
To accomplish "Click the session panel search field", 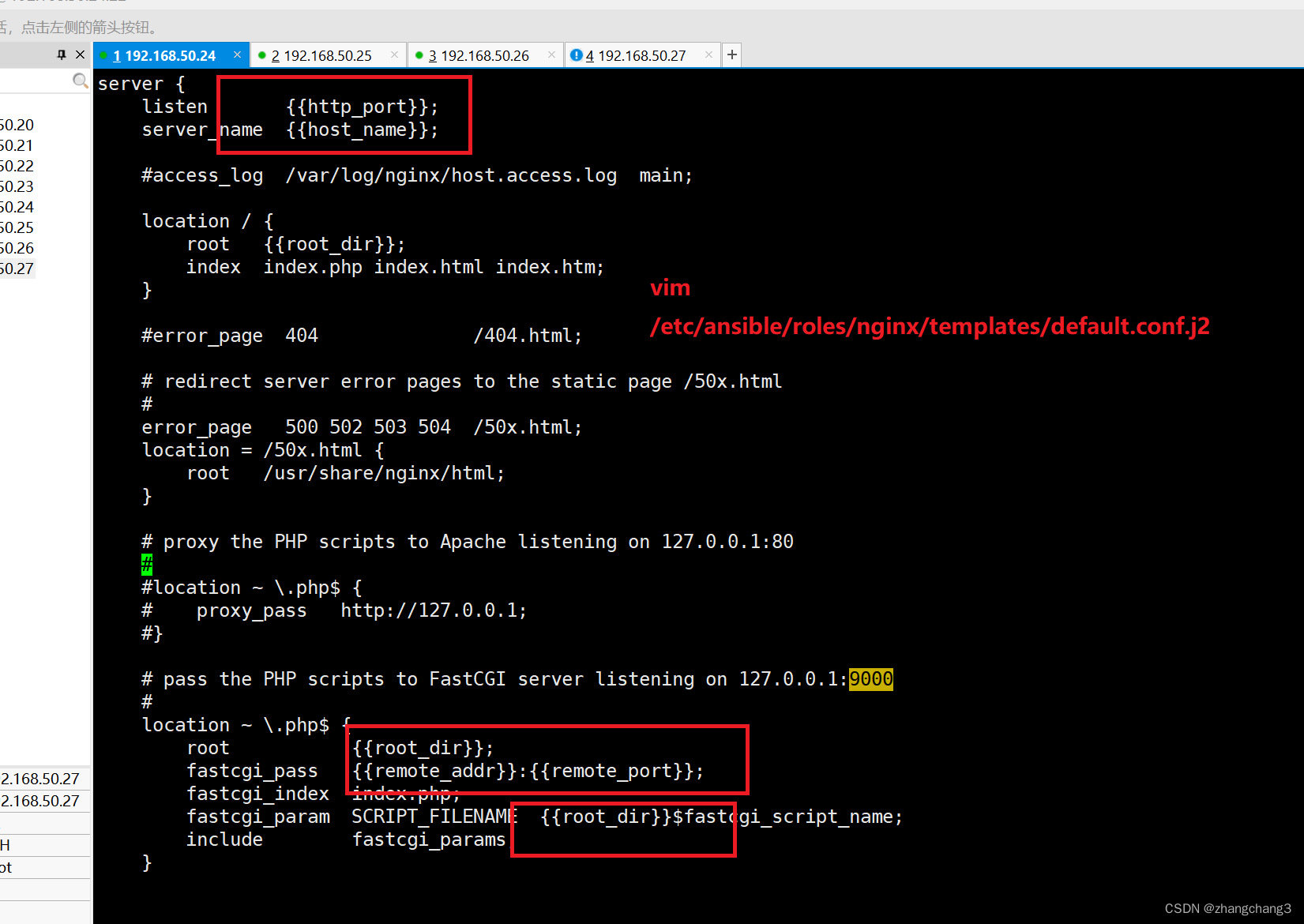I will point(36,81).
